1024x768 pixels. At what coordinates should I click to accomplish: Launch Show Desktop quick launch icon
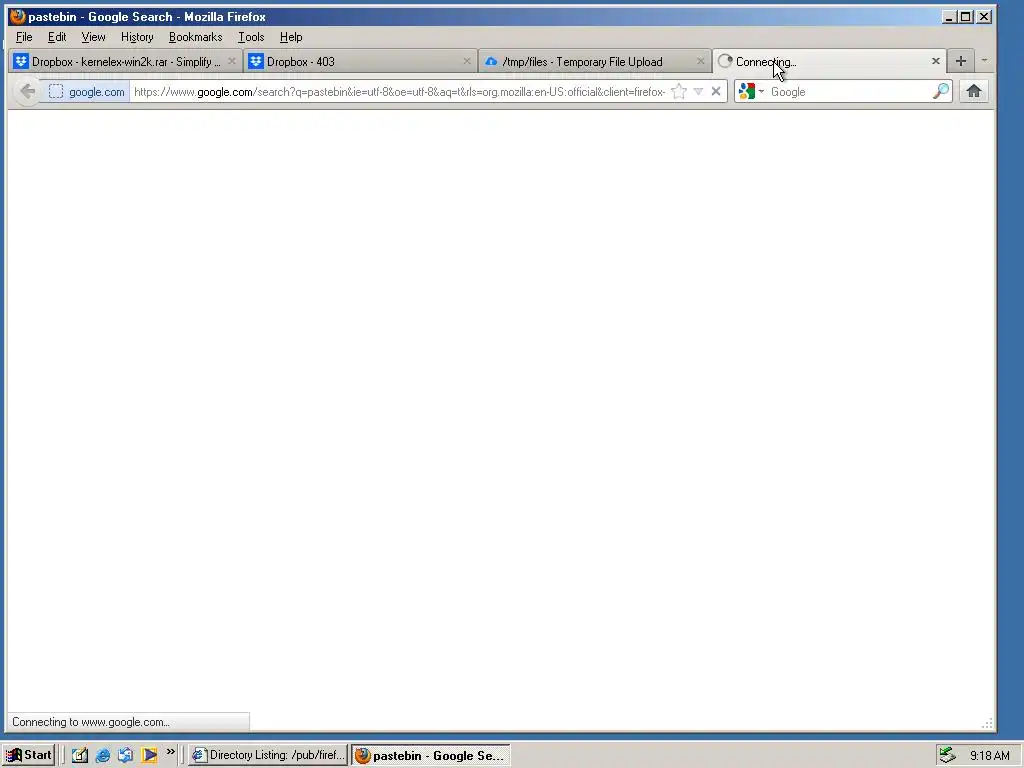80,755
